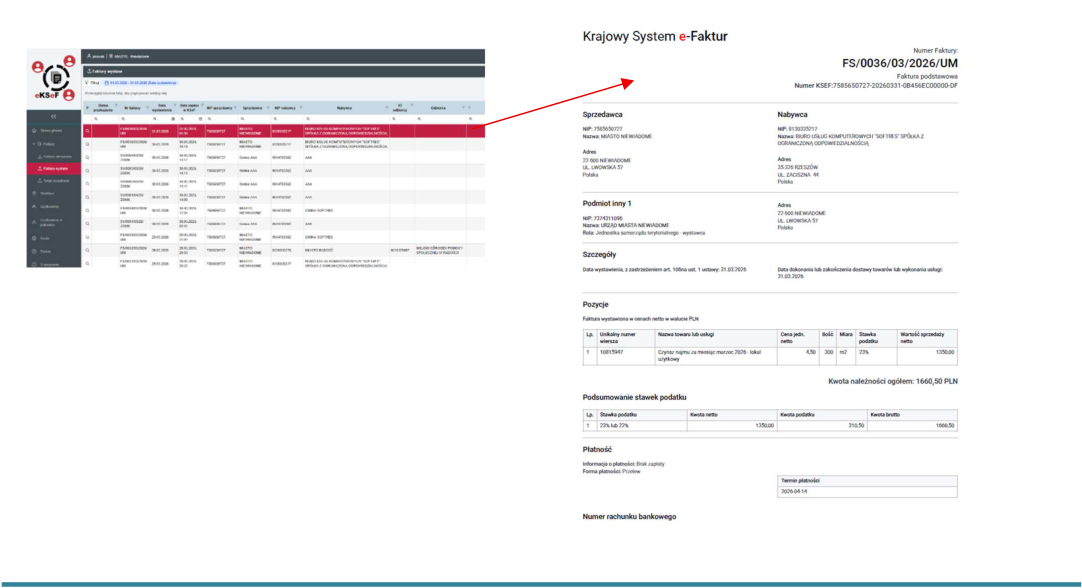Select the MIASTO RADOŚĆ invoice row
The height and width of the screenshot is (588, 1082).
pyautogui.click(x=284, y=250)
